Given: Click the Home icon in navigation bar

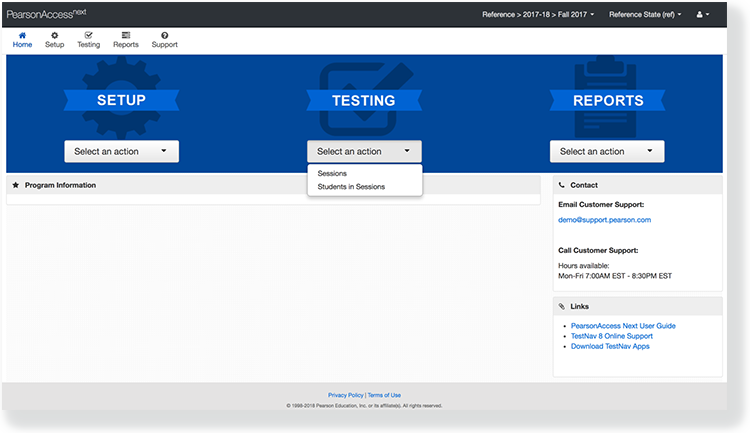Looking at the screenshot, I should [x=22, y=36].
